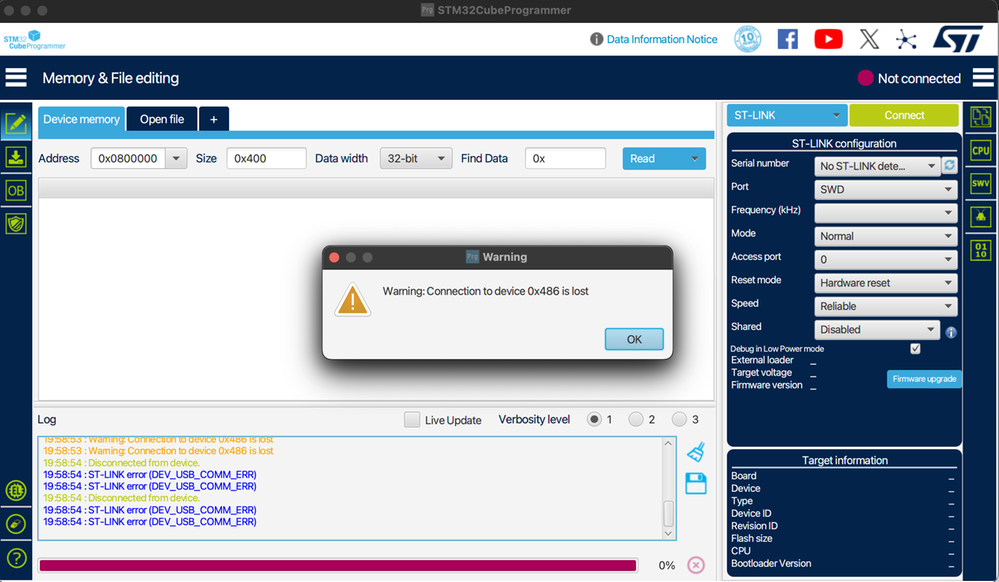The width and height of the screenshot is (999, 582).
Task: Open the bug debug icon on right sidebar
Action: [981, 217]
